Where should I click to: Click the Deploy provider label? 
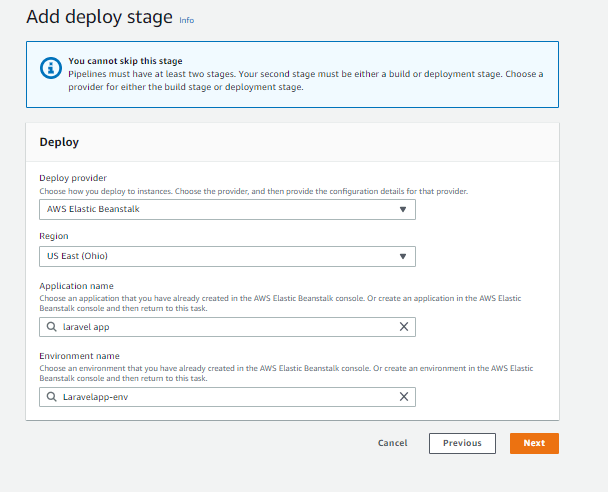coord(73,178)
